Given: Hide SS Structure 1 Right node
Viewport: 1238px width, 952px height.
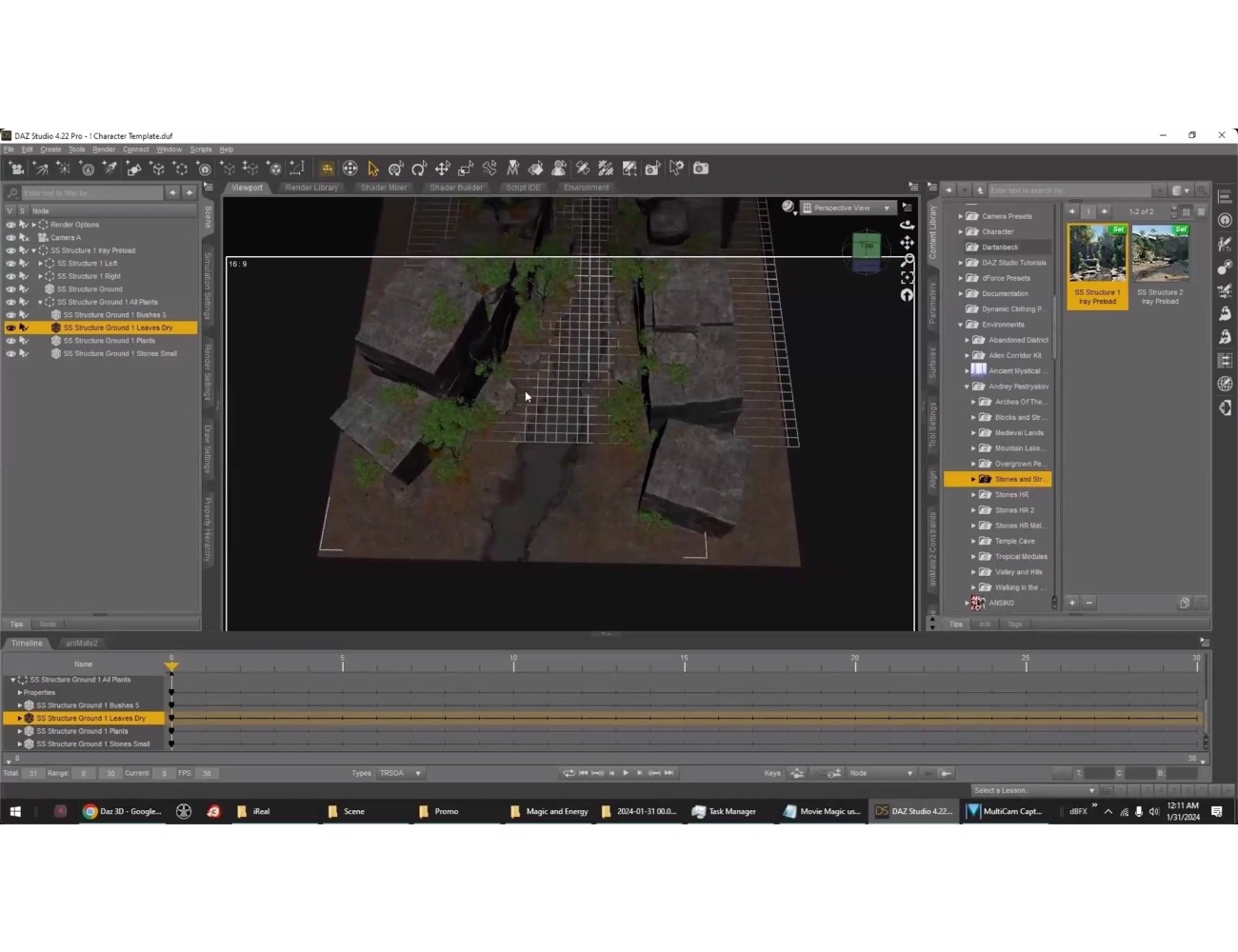Looking at the screenshot, I should 10,276.
